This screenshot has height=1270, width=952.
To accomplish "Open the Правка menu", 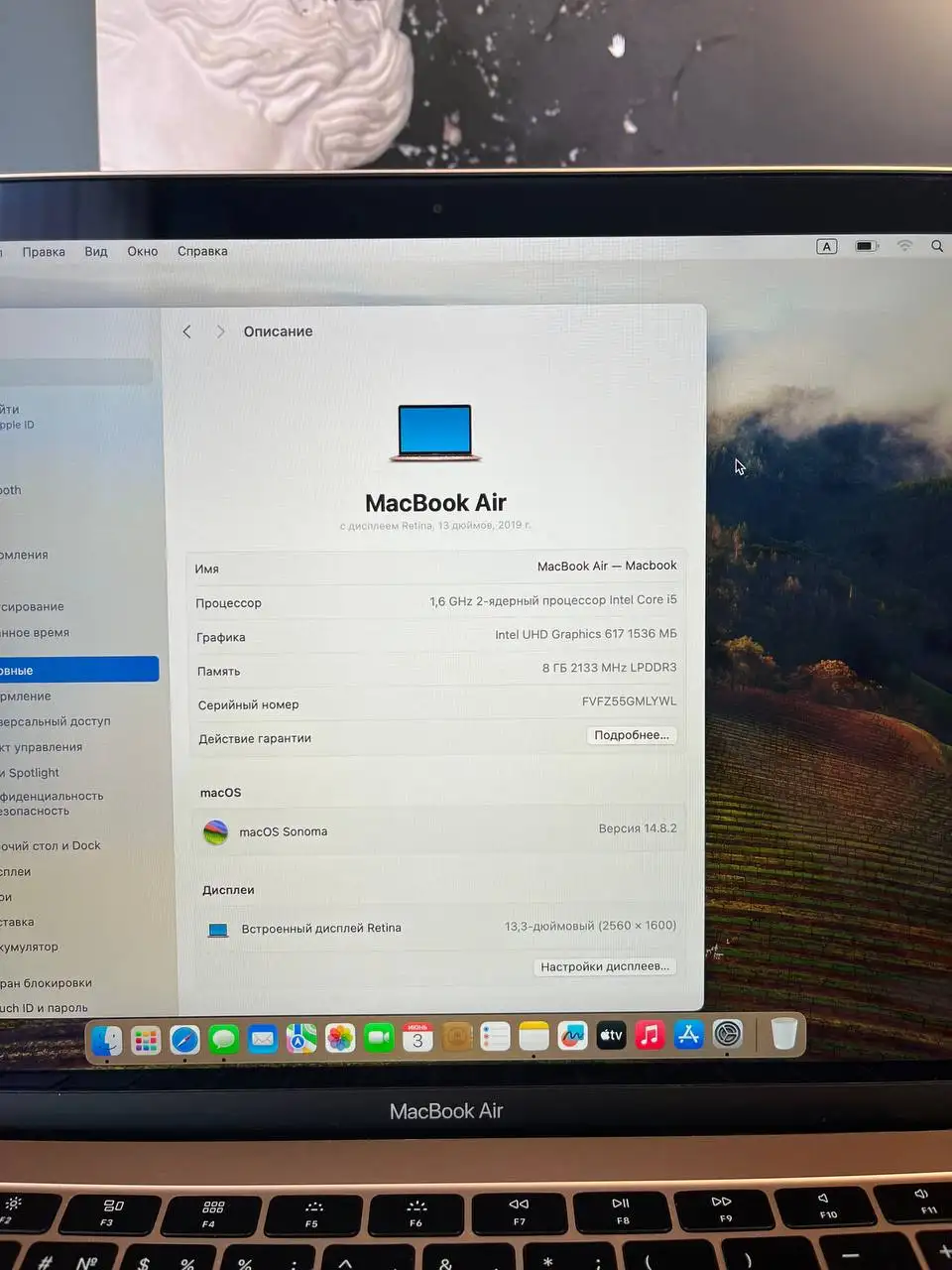I will 44,252.
